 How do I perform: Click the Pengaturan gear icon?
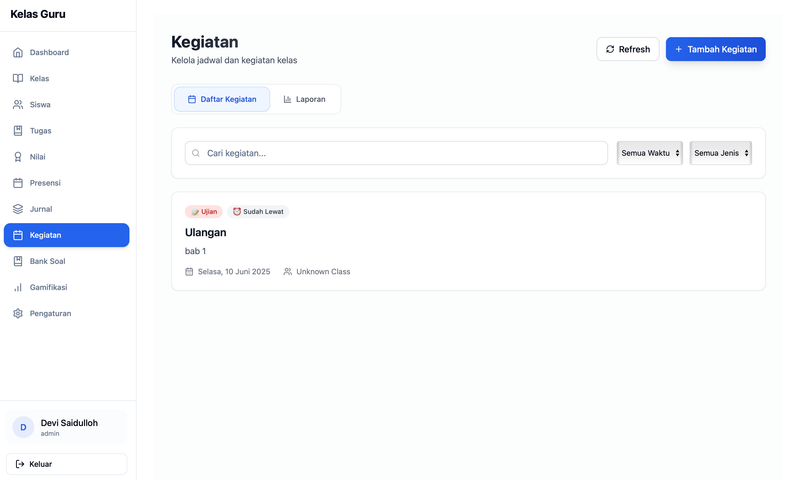point(18,313)
